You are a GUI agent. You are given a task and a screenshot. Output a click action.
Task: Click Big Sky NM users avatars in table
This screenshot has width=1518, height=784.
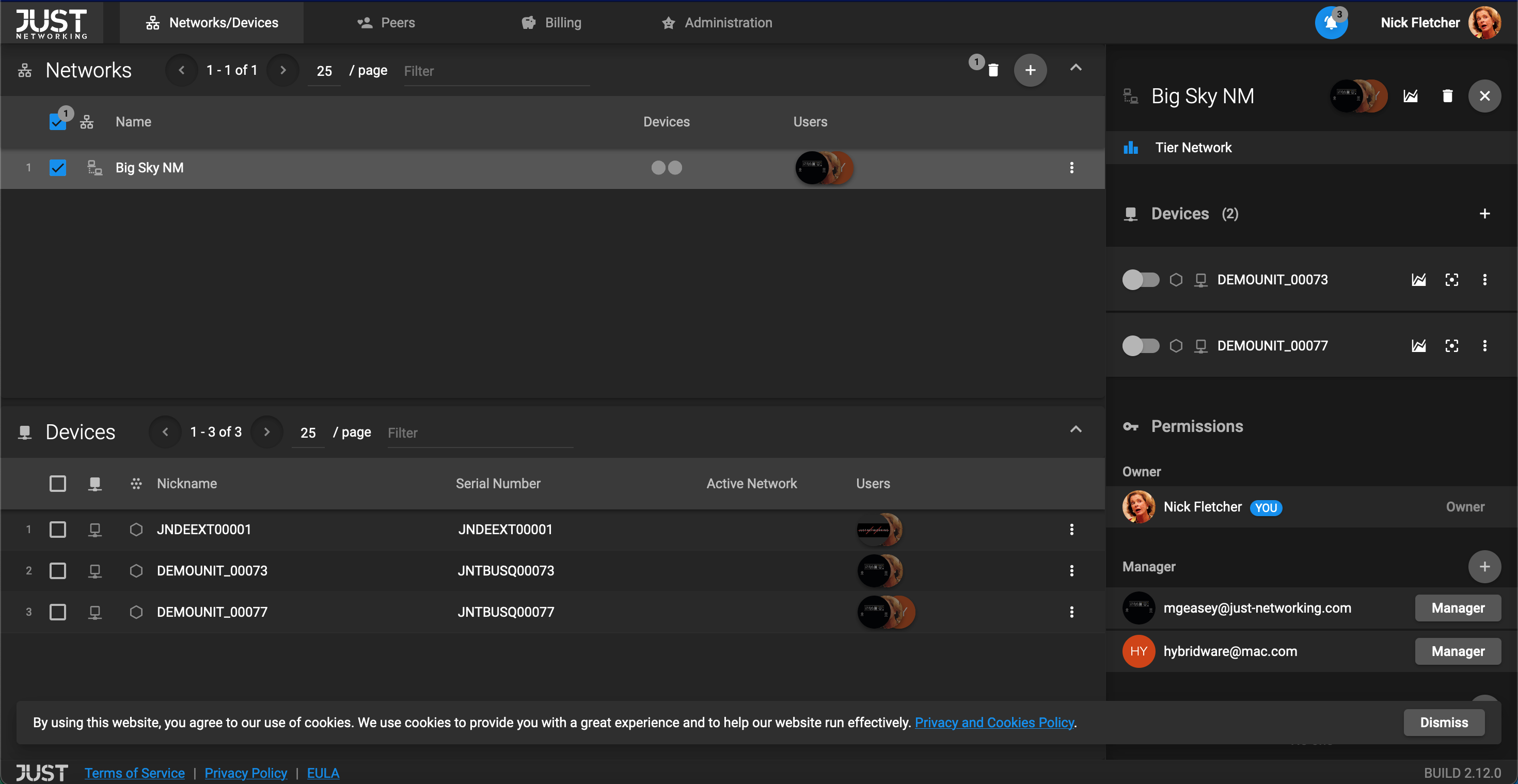(824, 168)
